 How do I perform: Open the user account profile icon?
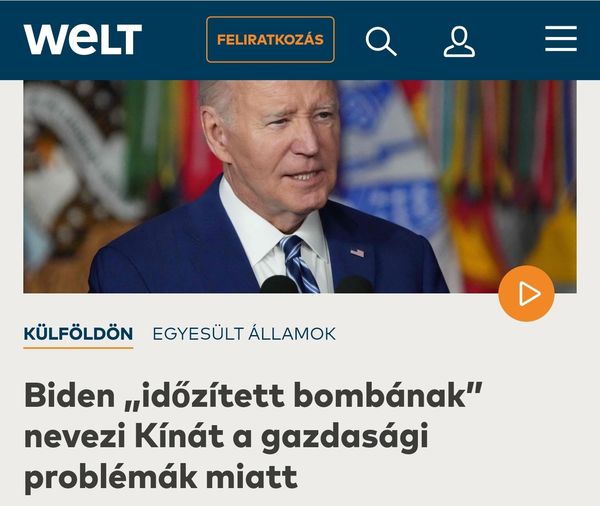(x=459, y=41)
